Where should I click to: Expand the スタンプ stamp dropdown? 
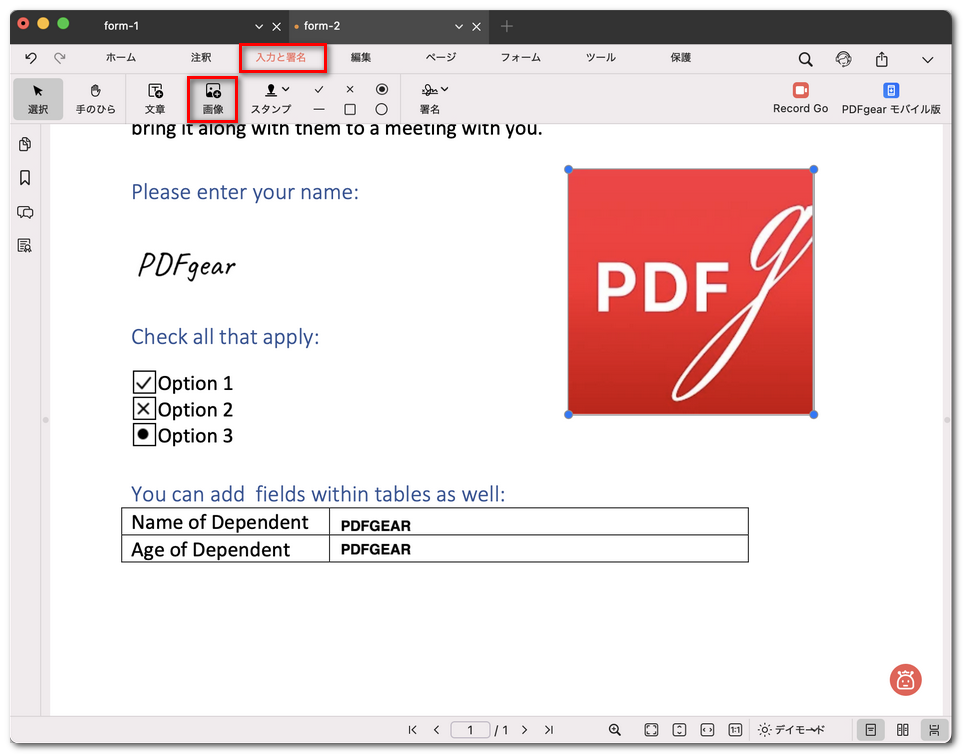(286, 90)
